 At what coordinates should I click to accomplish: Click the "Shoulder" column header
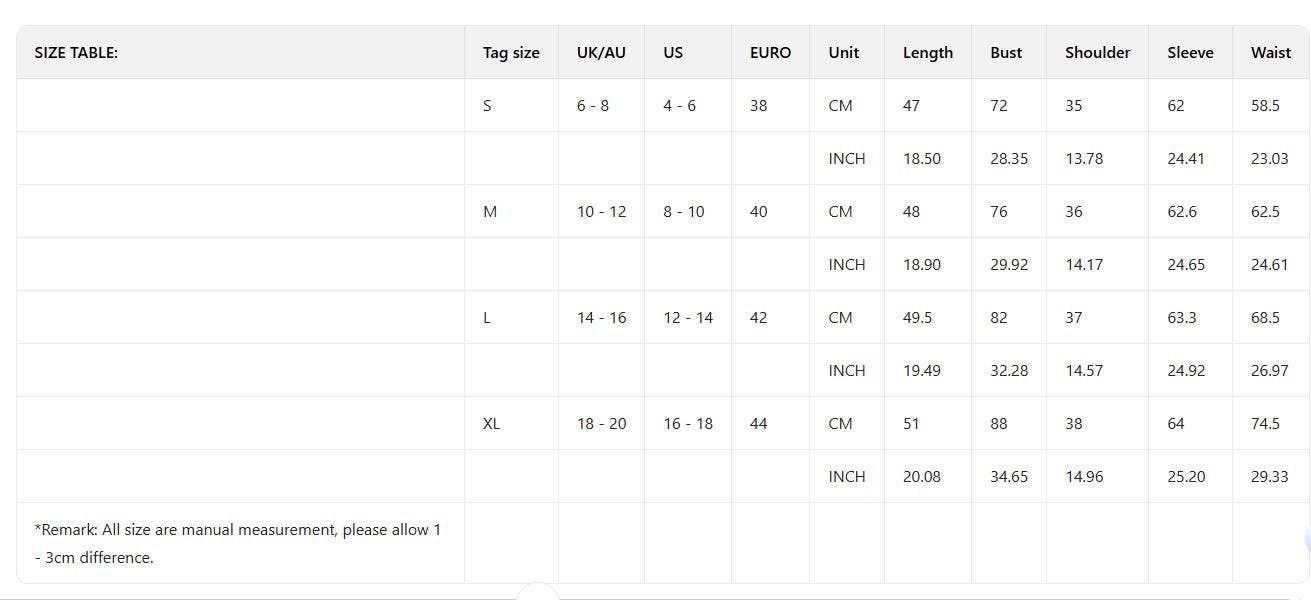[x=1097, y=53]
